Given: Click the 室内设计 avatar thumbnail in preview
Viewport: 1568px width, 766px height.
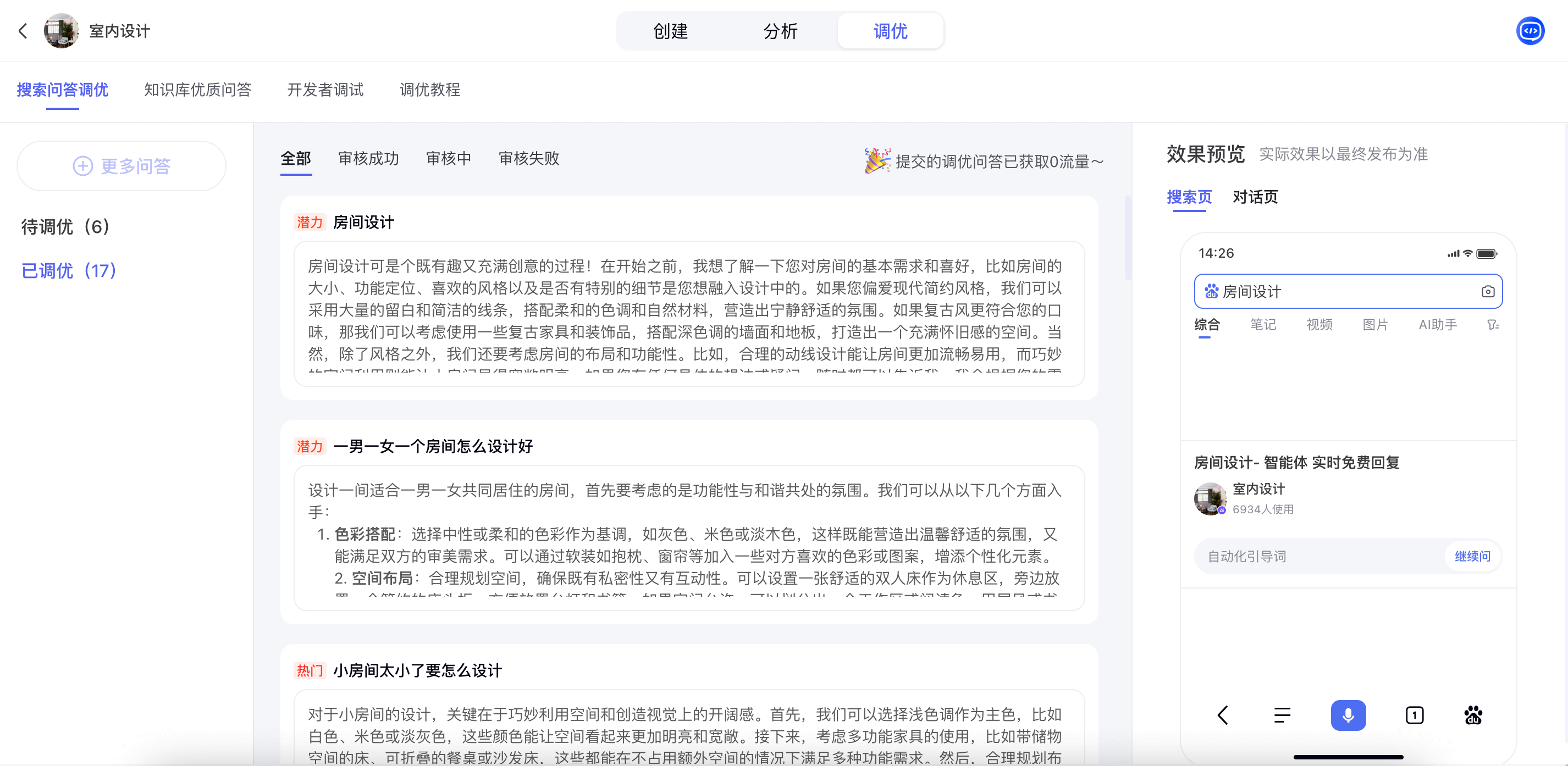Looking at the screenshot, I should (1210, 498).
